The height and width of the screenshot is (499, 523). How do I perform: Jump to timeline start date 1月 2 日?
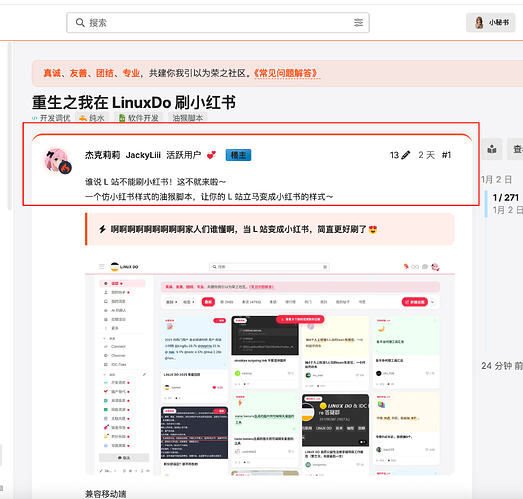[x=496, y=180]
